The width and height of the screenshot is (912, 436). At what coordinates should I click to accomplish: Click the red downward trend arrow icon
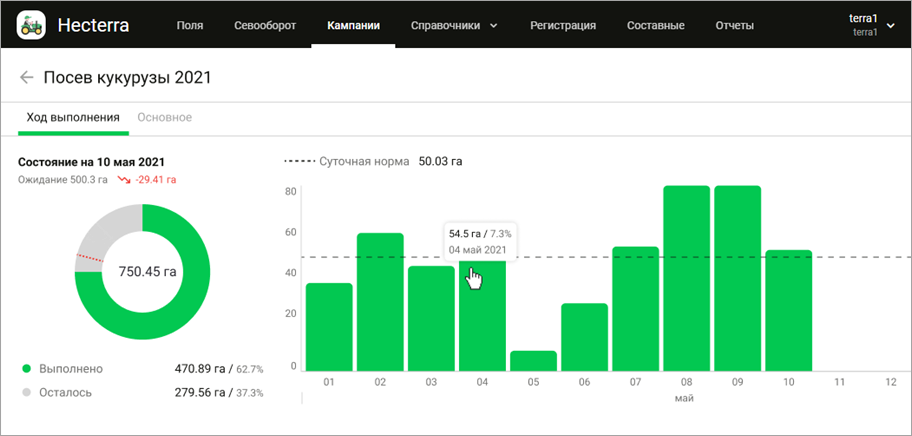[x=124, y=180]
